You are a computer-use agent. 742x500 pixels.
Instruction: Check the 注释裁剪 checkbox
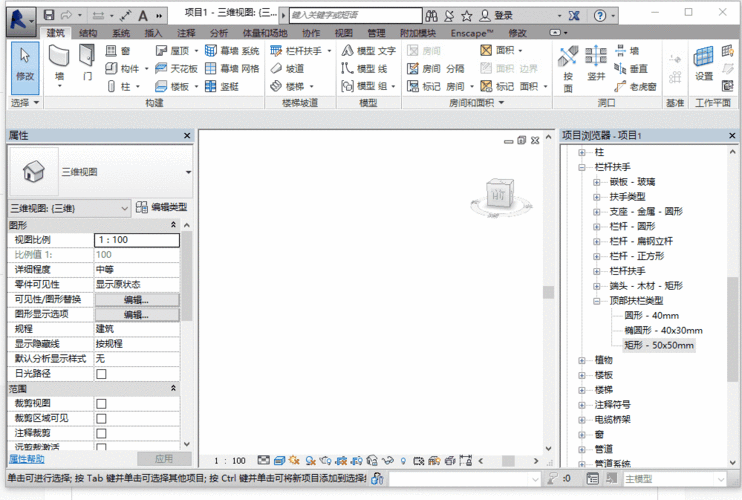tap(101, 433)
